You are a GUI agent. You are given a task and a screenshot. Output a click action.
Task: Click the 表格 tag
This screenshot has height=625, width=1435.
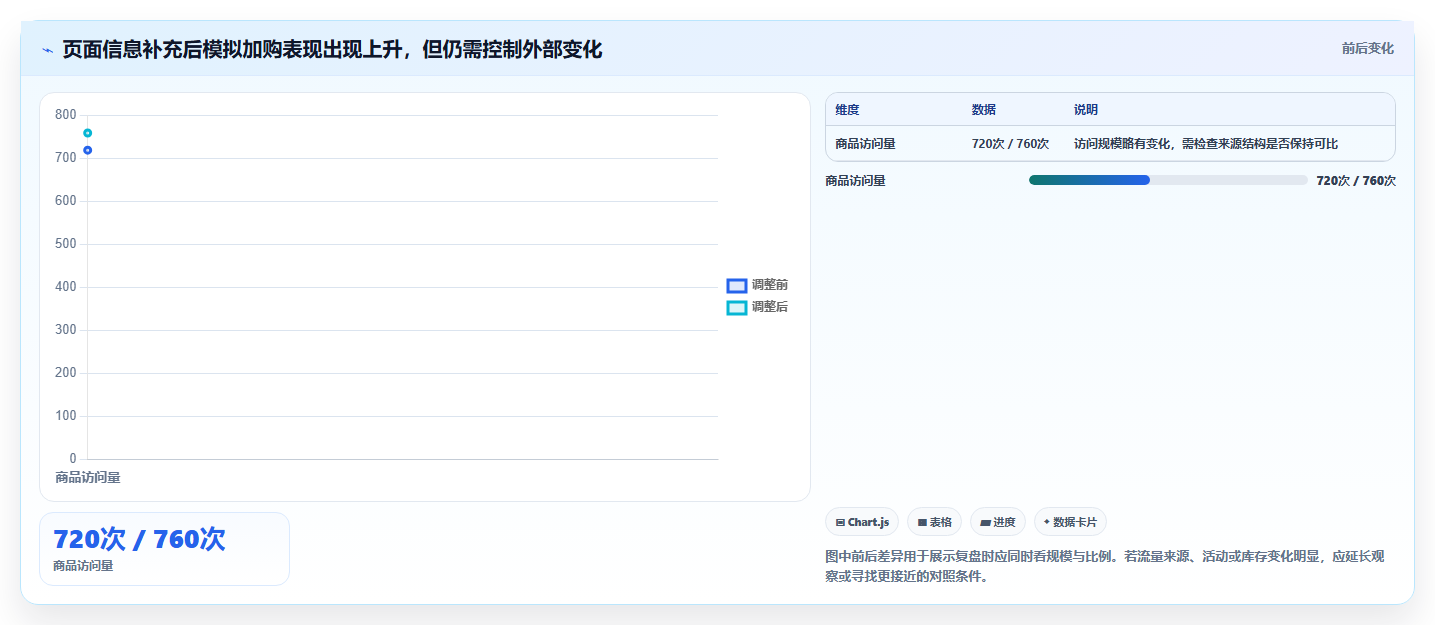[x=934, y=522]
